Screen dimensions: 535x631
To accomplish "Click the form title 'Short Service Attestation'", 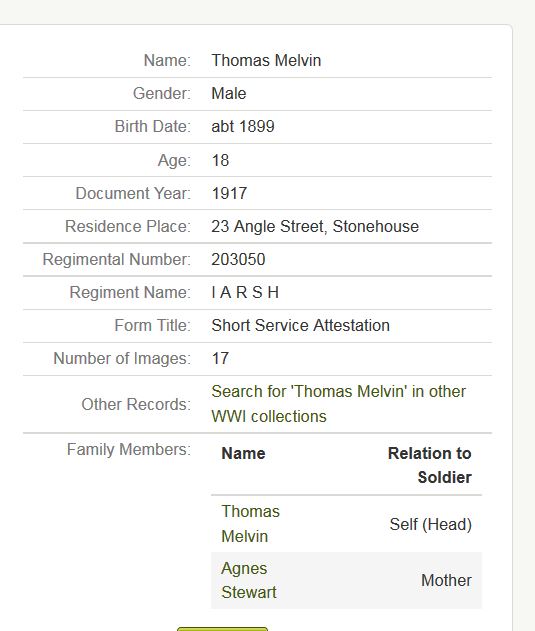I will coord(300,325).
